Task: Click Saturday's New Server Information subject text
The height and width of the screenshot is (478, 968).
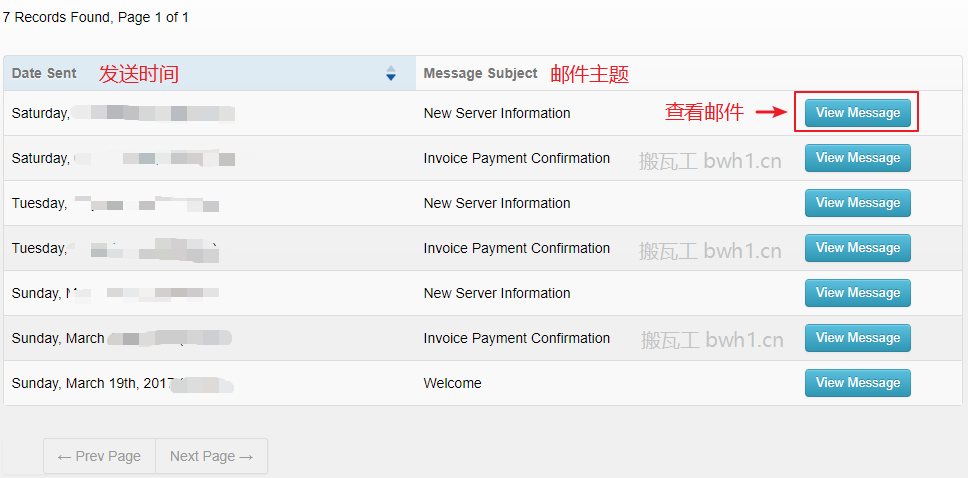Action: (x=496, y=113)
